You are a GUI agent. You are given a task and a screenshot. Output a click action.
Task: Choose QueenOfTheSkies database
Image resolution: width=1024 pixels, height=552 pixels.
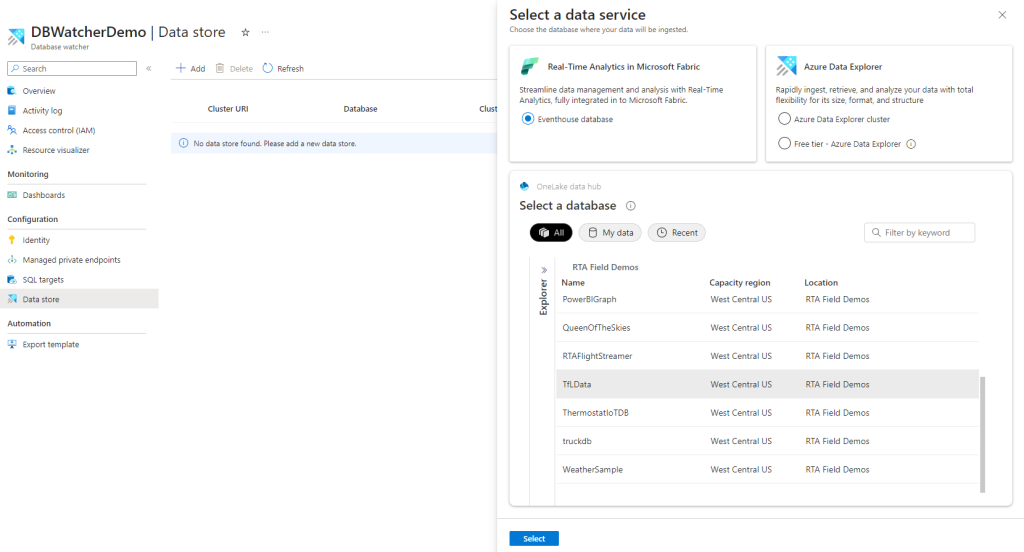tap(767, 328)
